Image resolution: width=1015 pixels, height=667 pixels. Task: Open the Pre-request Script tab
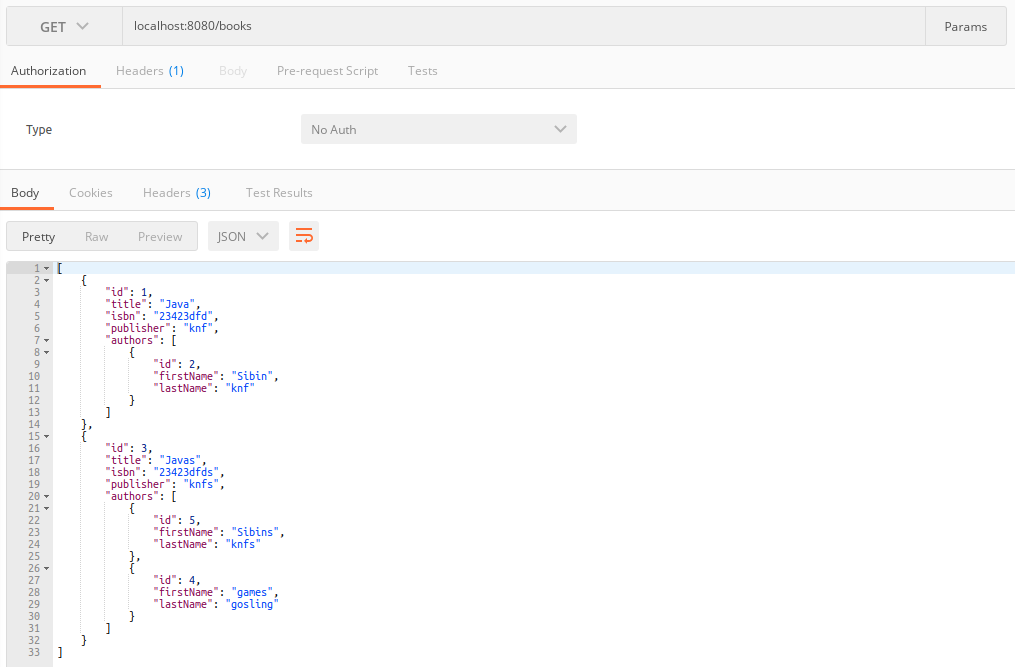(x=327, y=71)
